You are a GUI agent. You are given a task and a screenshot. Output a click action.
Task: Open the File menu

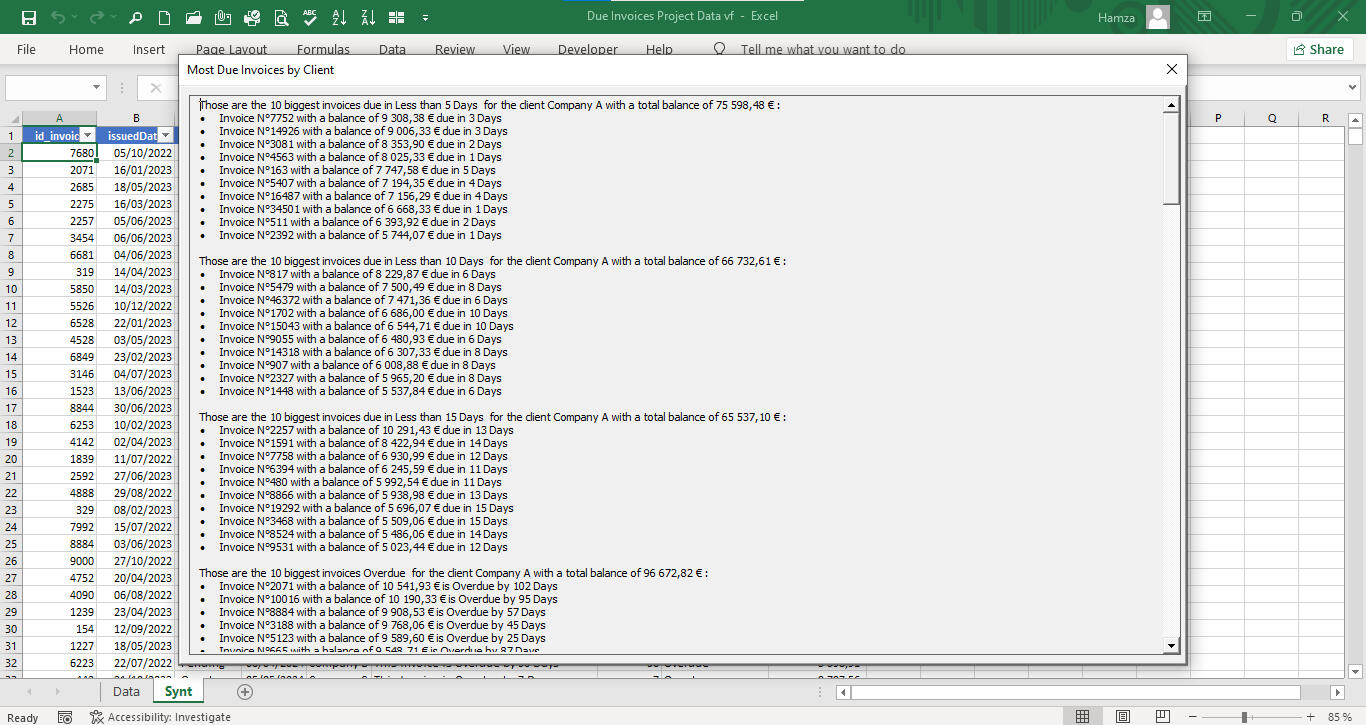tap(26, 49)
